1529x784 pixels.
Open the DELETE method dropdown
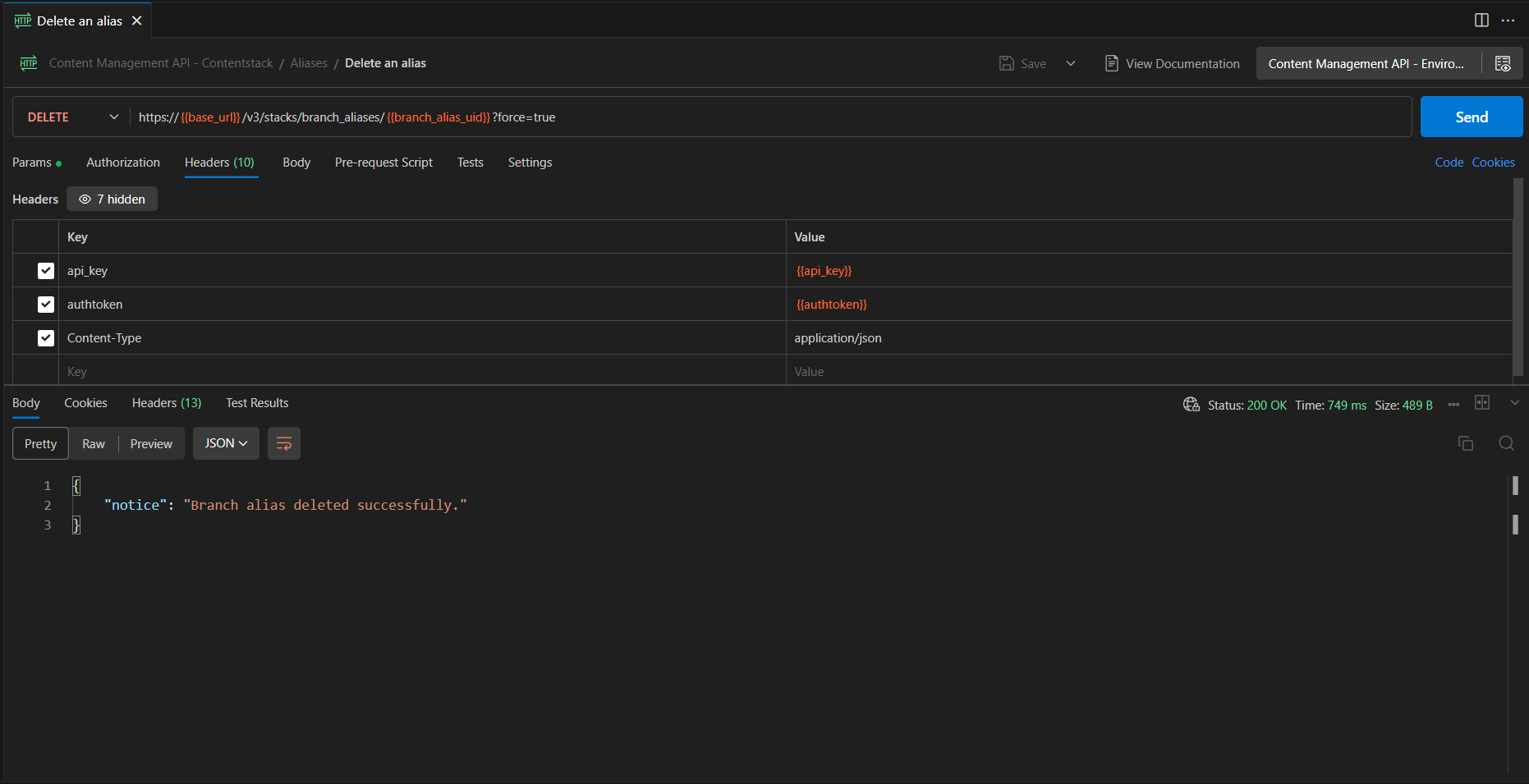72,117
